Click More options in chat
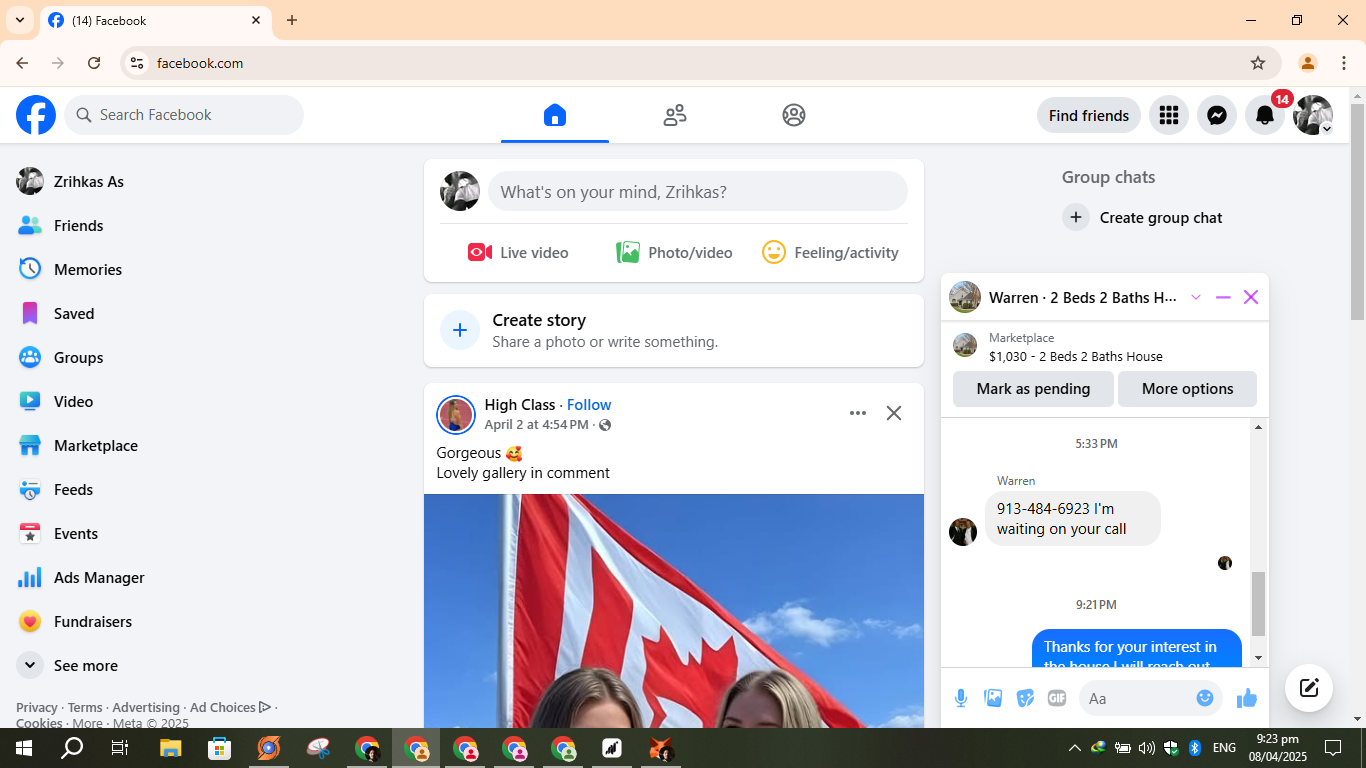Viewport: 1366px width, 768px height. tap(1187, 388)
